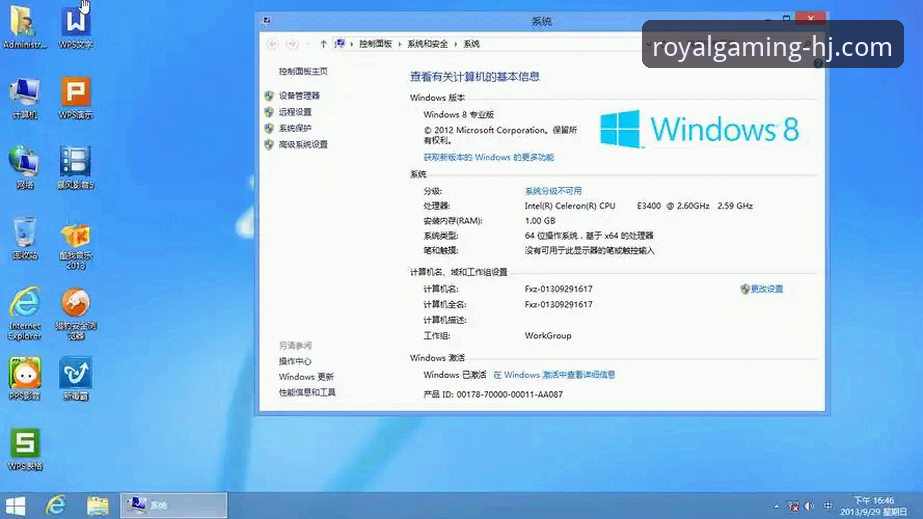
Task: Click the Forward navigation arrow in System window
Action: (292, 44)
